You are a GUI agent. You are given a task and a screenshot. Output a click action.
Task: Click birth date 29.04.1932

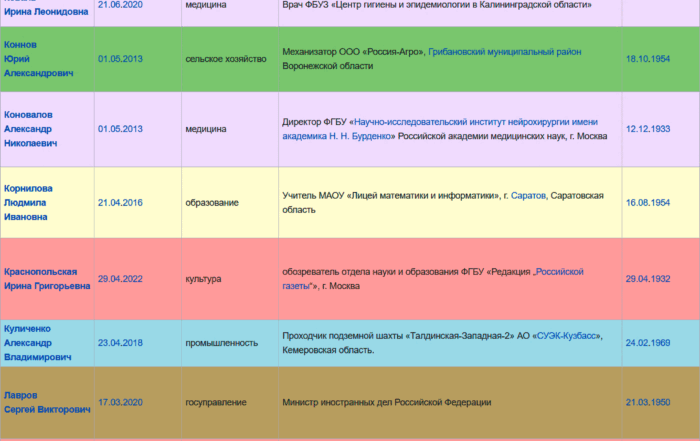tap(648, 279)
